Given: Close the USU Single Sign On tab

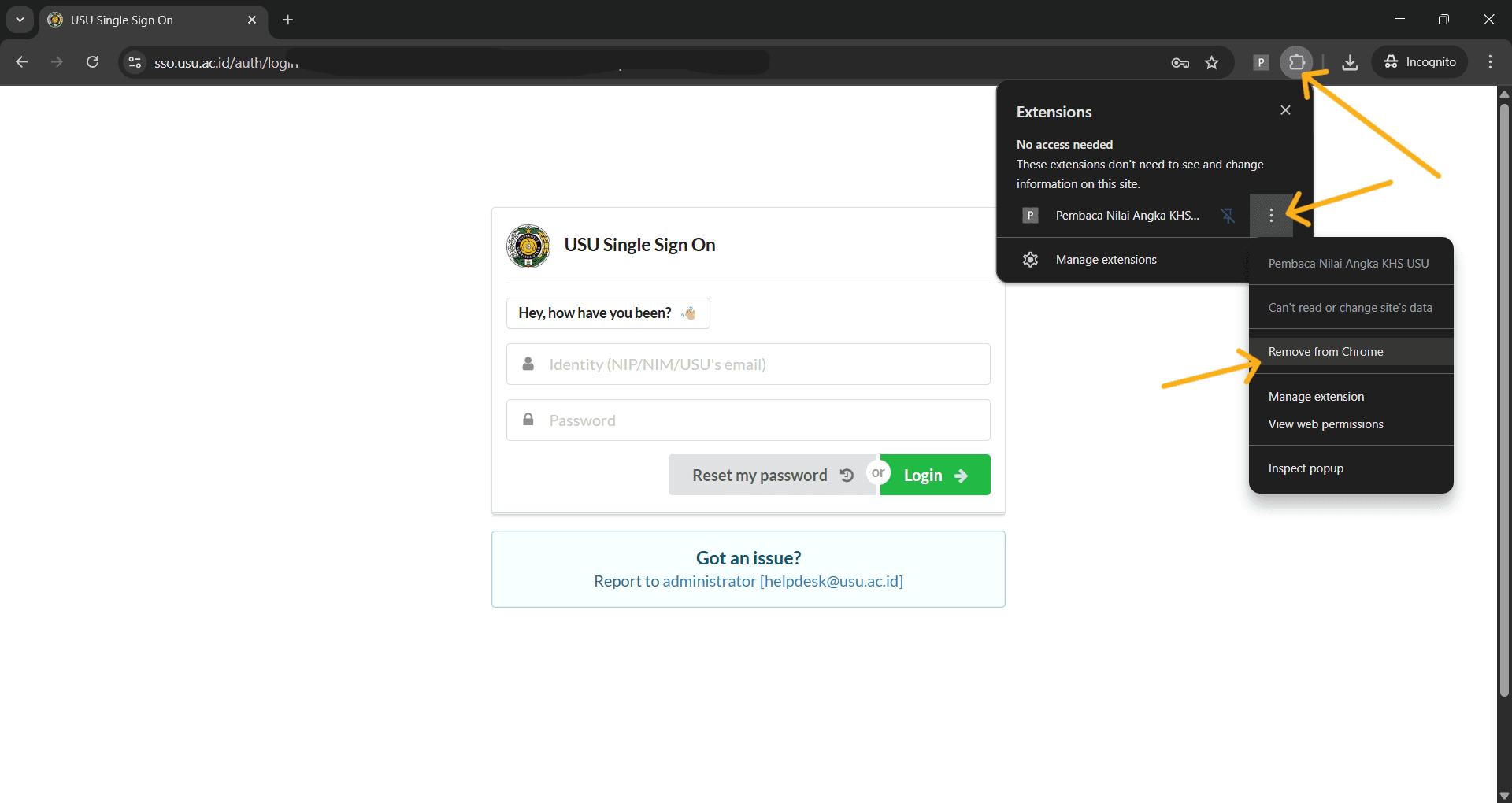Looking at the screenshot, I should tap(252, 20).
